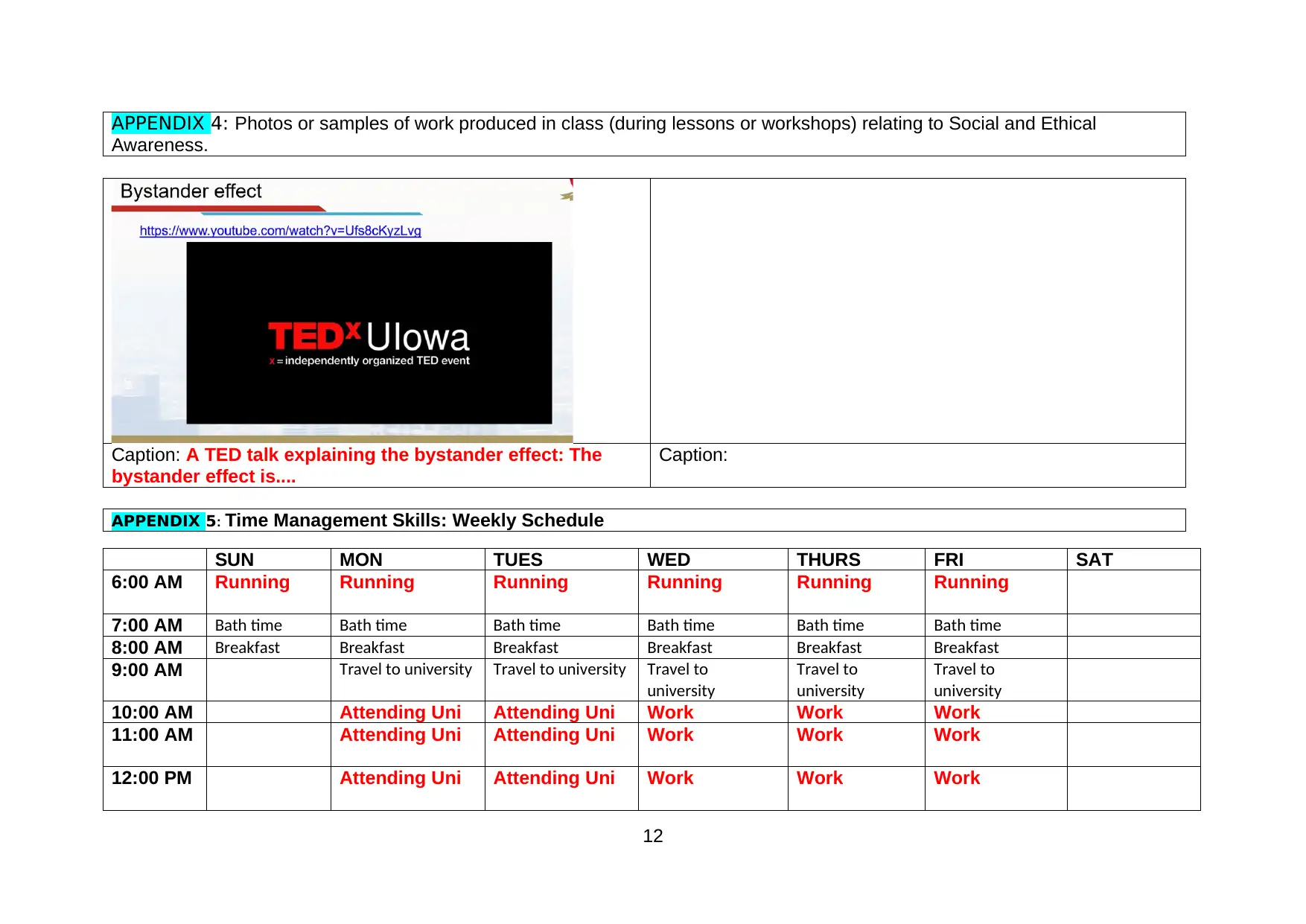
Task: Open the YouTube link under Bystander effect
Action: click(x=281, y=231)
